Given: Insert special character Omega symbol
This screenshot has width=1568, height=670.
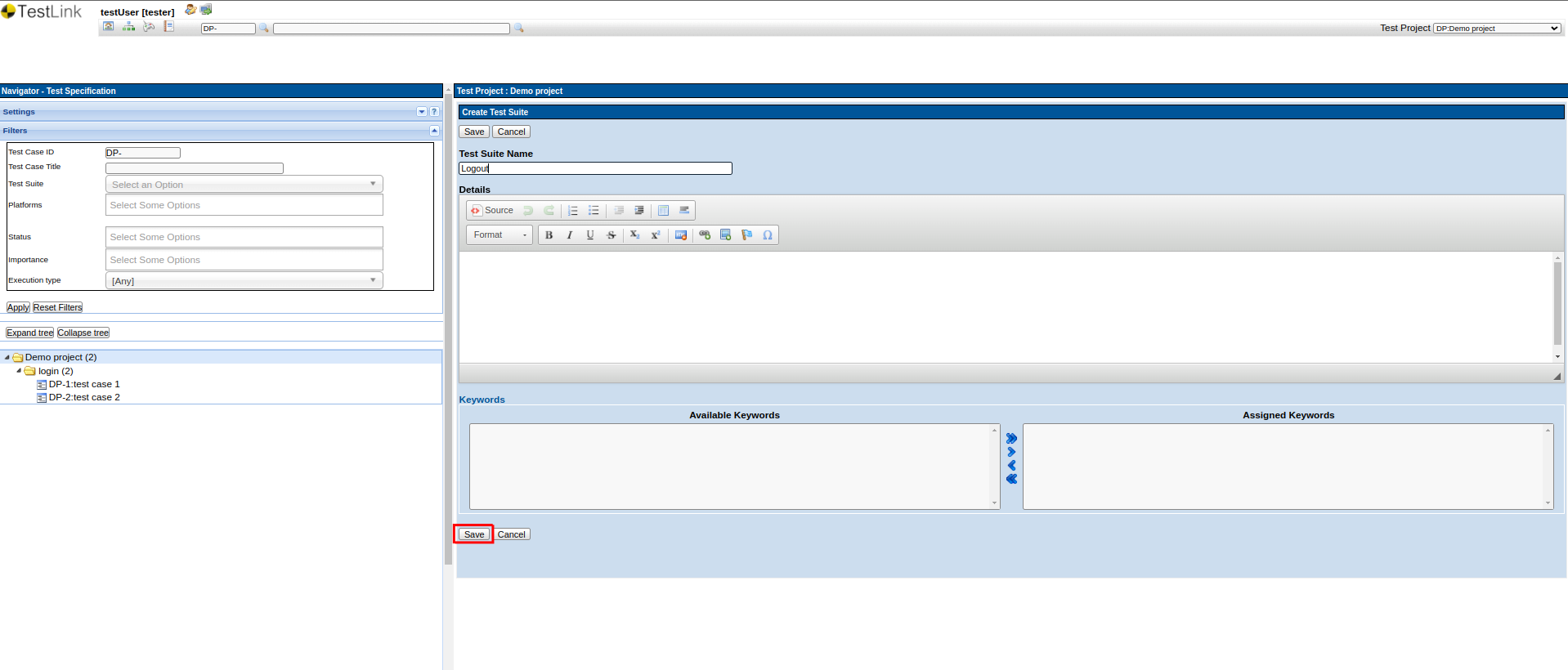Looking at the screenshot, I should click(x=767, y=235).
